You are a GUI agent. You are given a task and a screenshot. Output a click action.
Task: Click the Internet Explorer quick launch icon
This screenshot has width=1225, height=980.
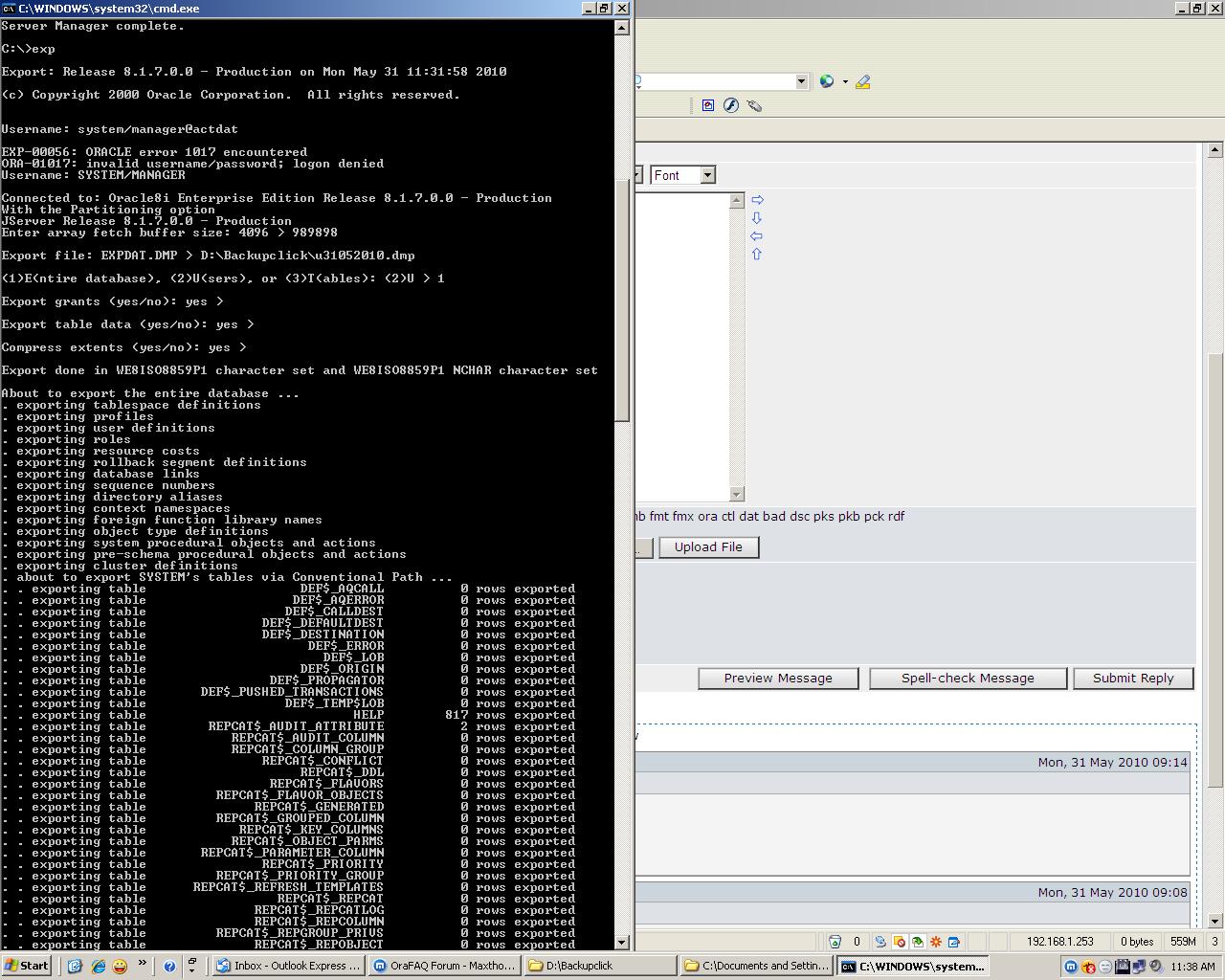[98, 966]
